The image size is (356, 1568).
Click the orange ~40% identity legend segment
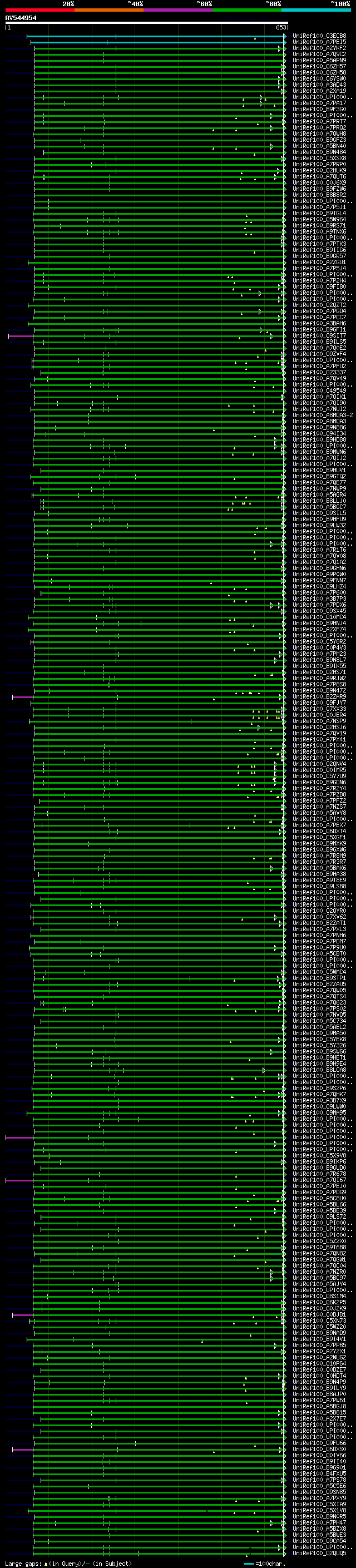pos(108,10)
